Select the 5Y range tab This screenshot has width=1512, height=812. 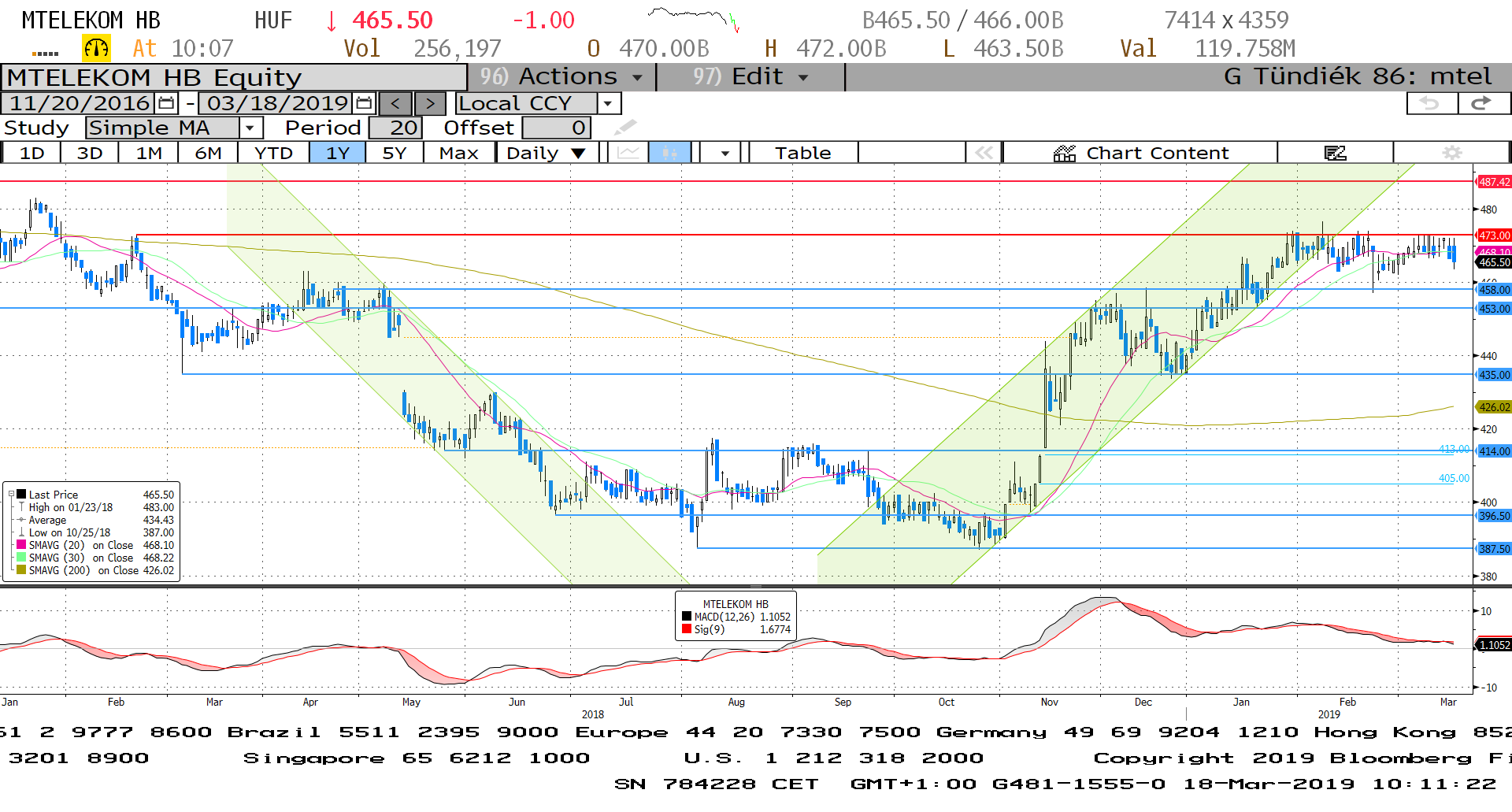click(395, 153)
